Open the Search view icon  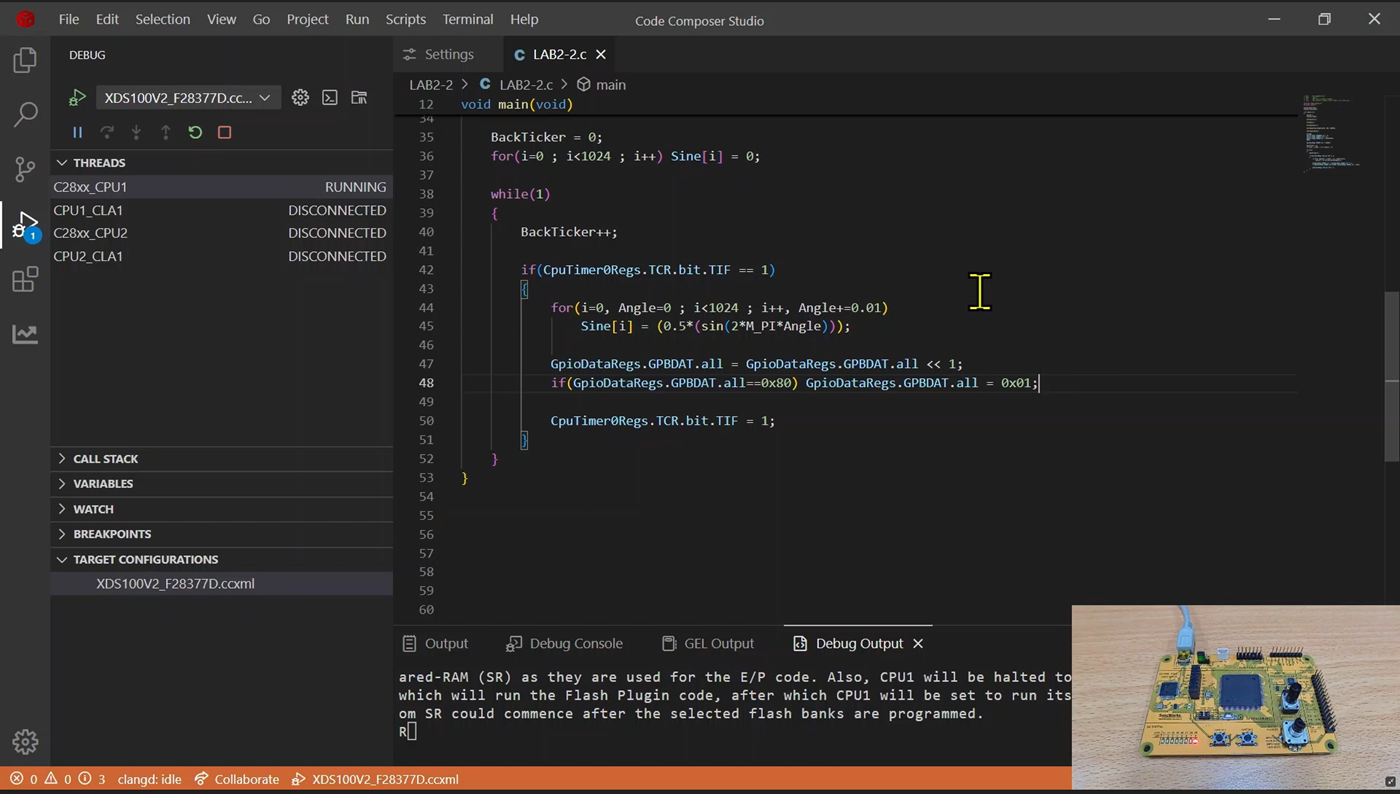pyautogui.click(x=25, y=115)
